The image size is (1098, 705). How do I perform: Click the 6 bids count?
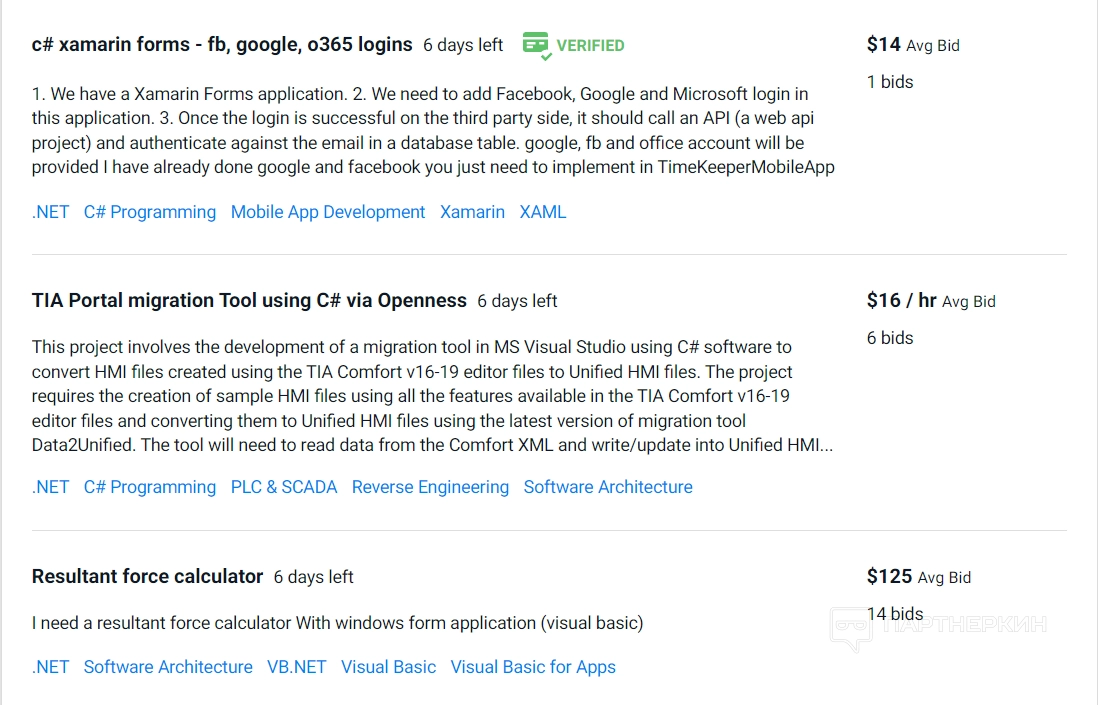coord(890,338)
